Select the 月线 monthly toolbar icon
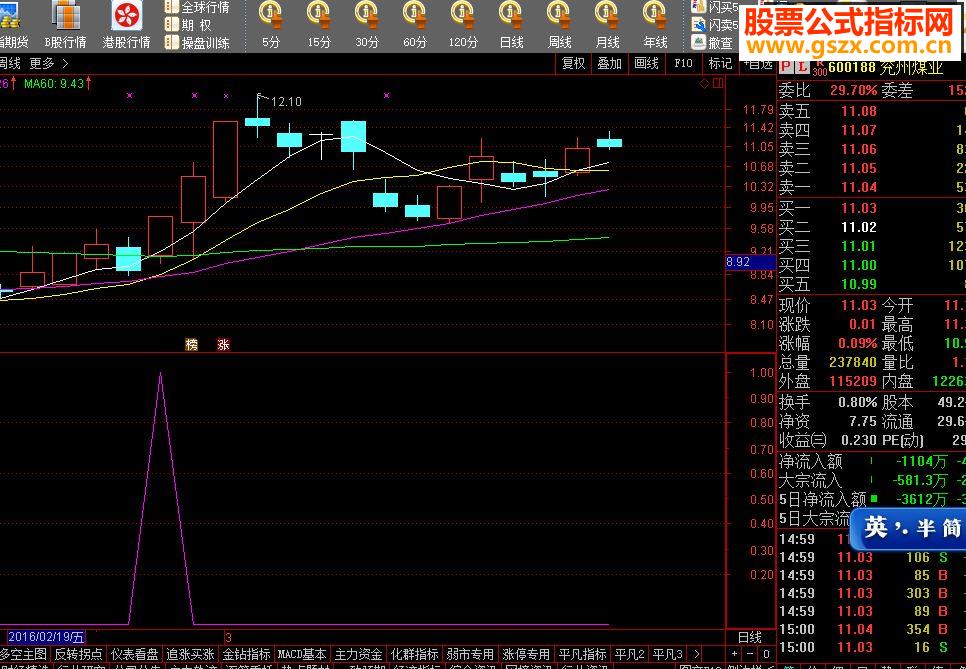 (x=607, y=26)
